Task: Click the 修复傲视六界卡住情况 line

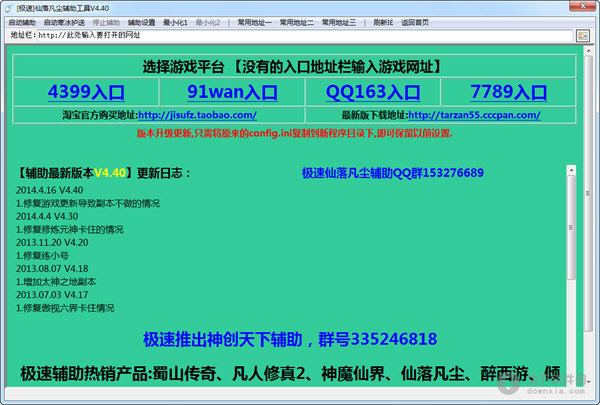Action: (x=65, y=308)
